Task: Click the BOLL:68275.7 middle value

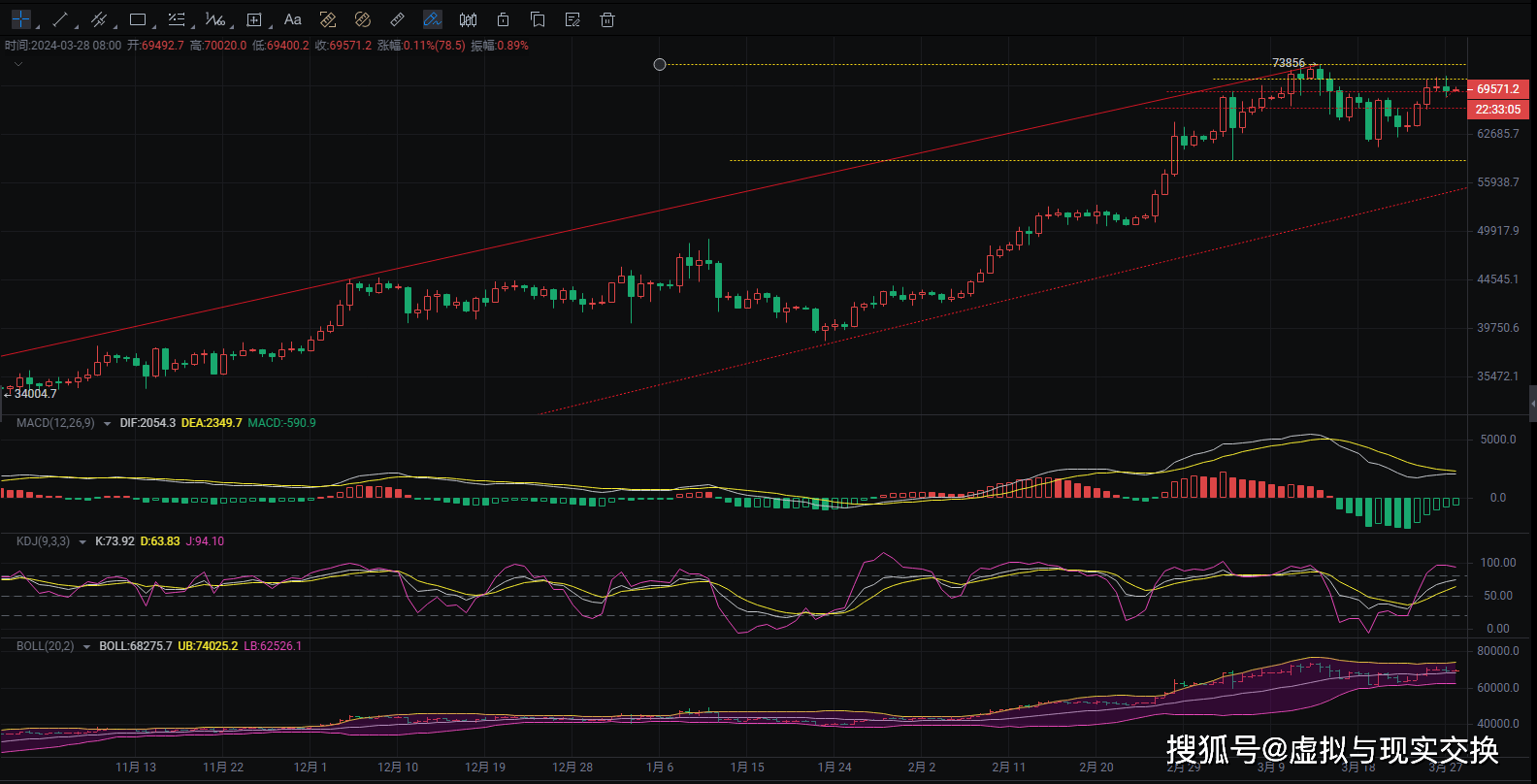Action: click(x=136, y=646)
